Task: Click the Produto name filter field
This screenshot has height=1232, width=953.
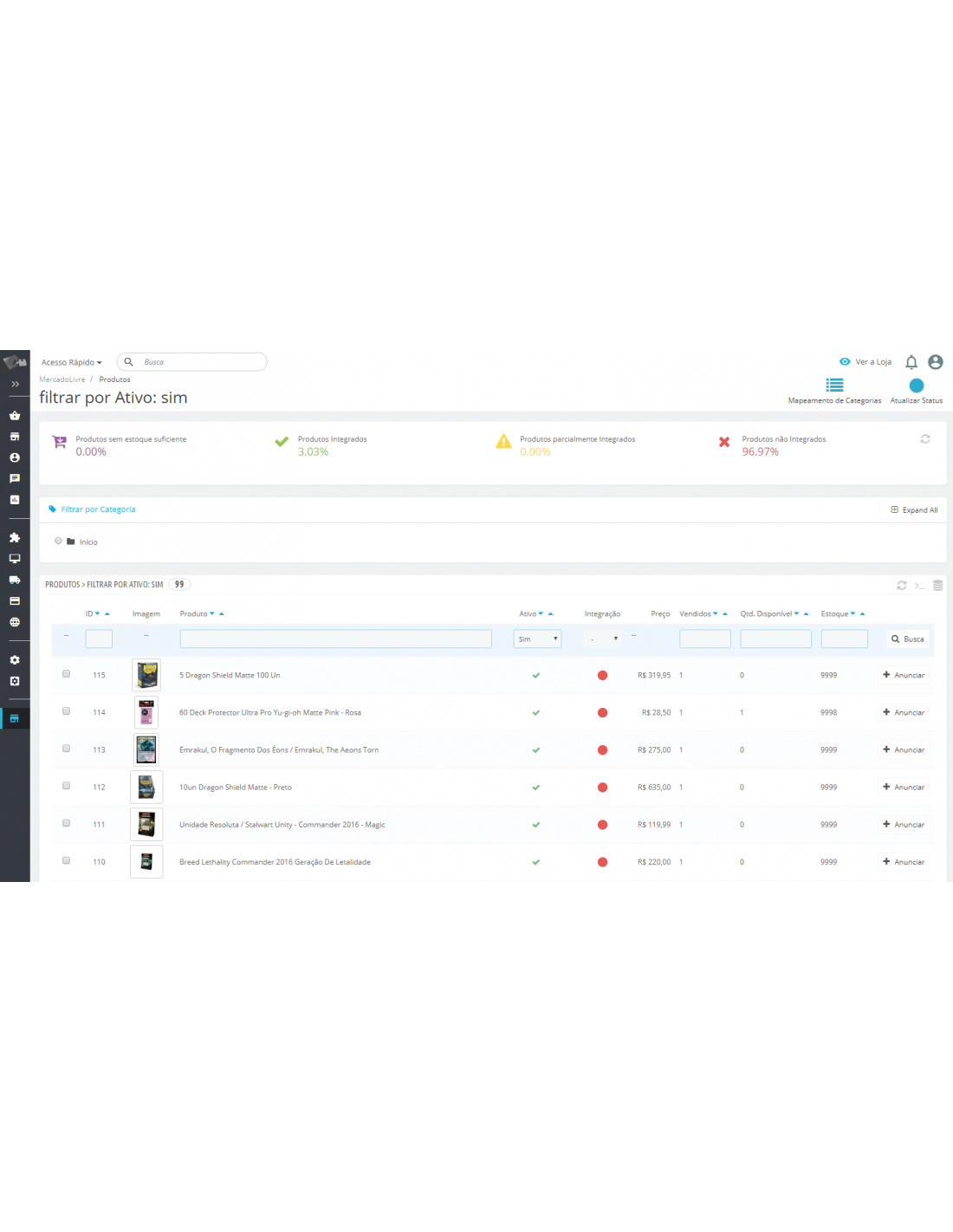Action: point(335,639)
